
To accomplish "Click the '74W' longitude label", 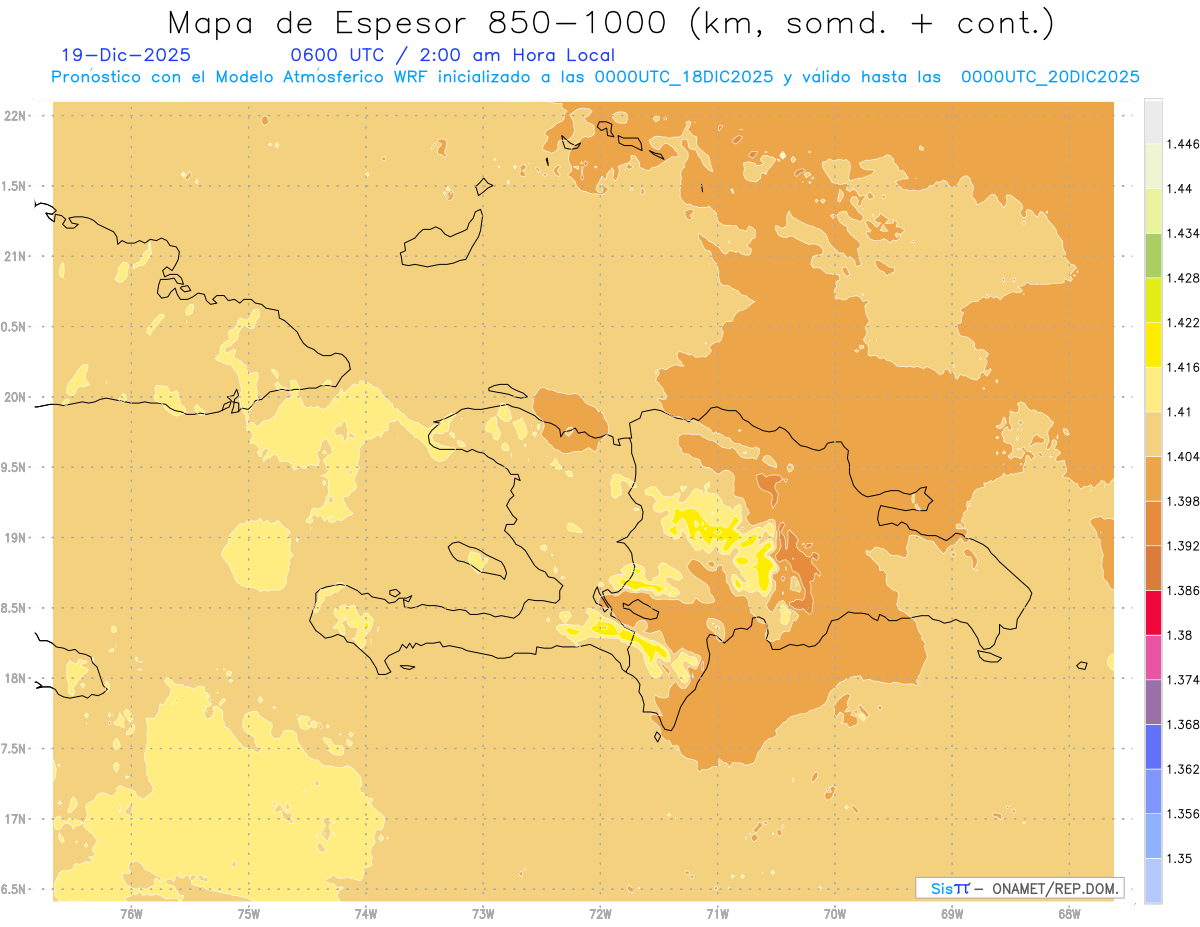I will coord(366,914).
